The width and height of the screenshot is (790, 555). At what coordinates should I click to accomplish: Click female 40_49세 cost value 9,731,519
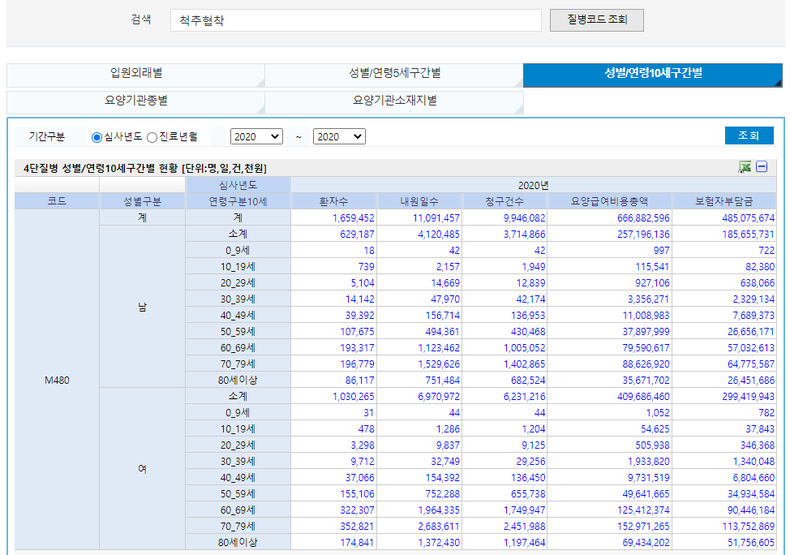pos(648,477)
